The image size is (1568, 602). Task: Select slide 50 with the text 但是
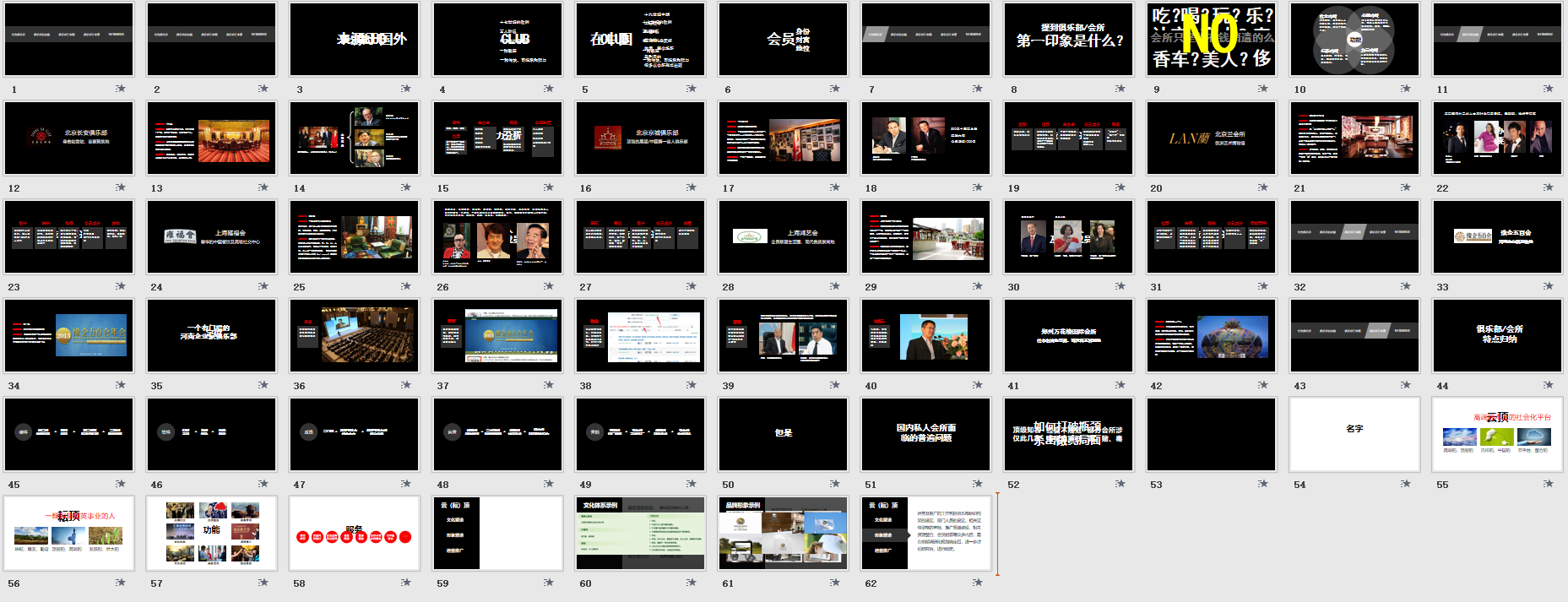click(x=782, y=434)
